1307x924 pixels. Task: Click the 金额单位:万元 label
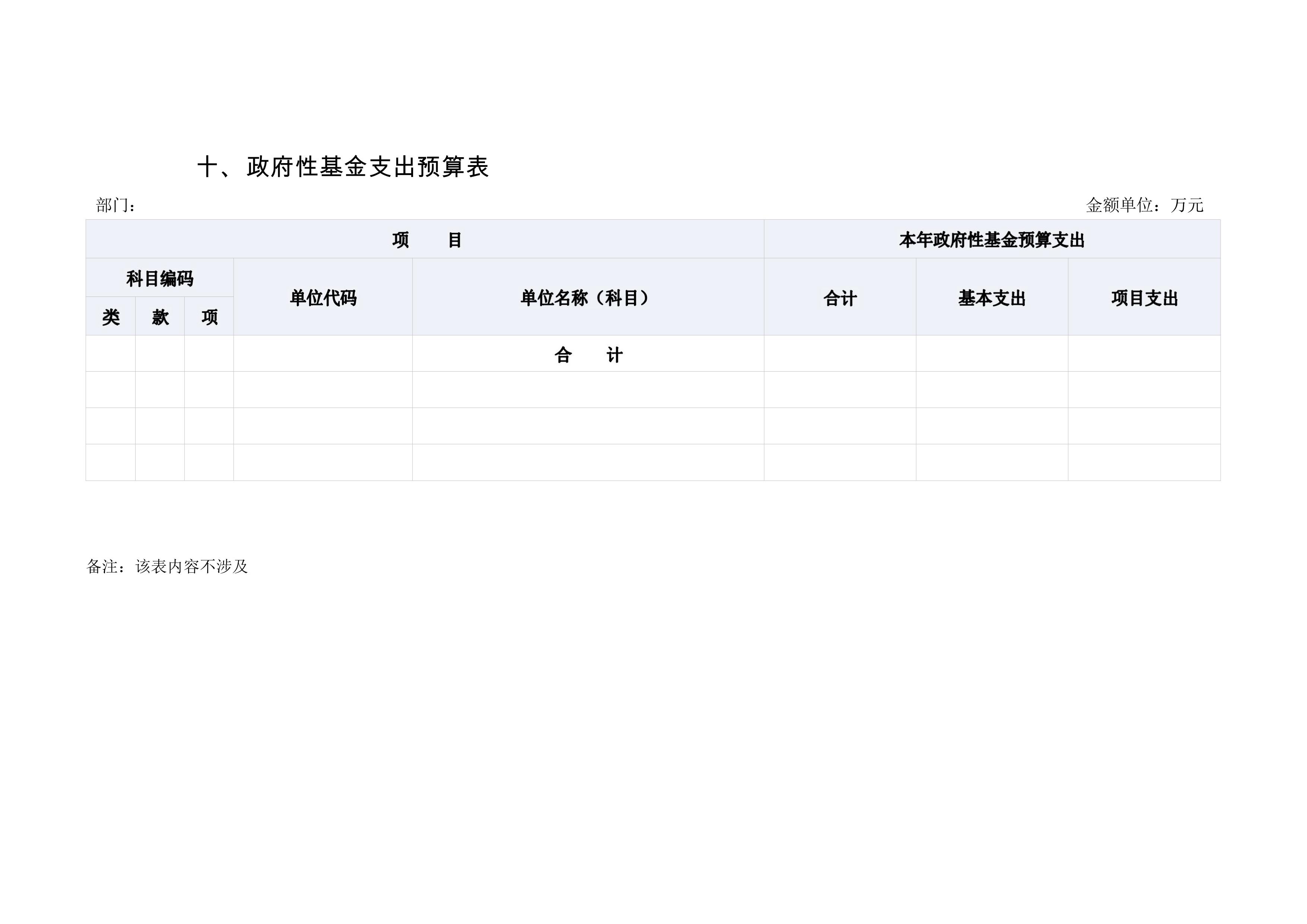[x=1144, y=206]
